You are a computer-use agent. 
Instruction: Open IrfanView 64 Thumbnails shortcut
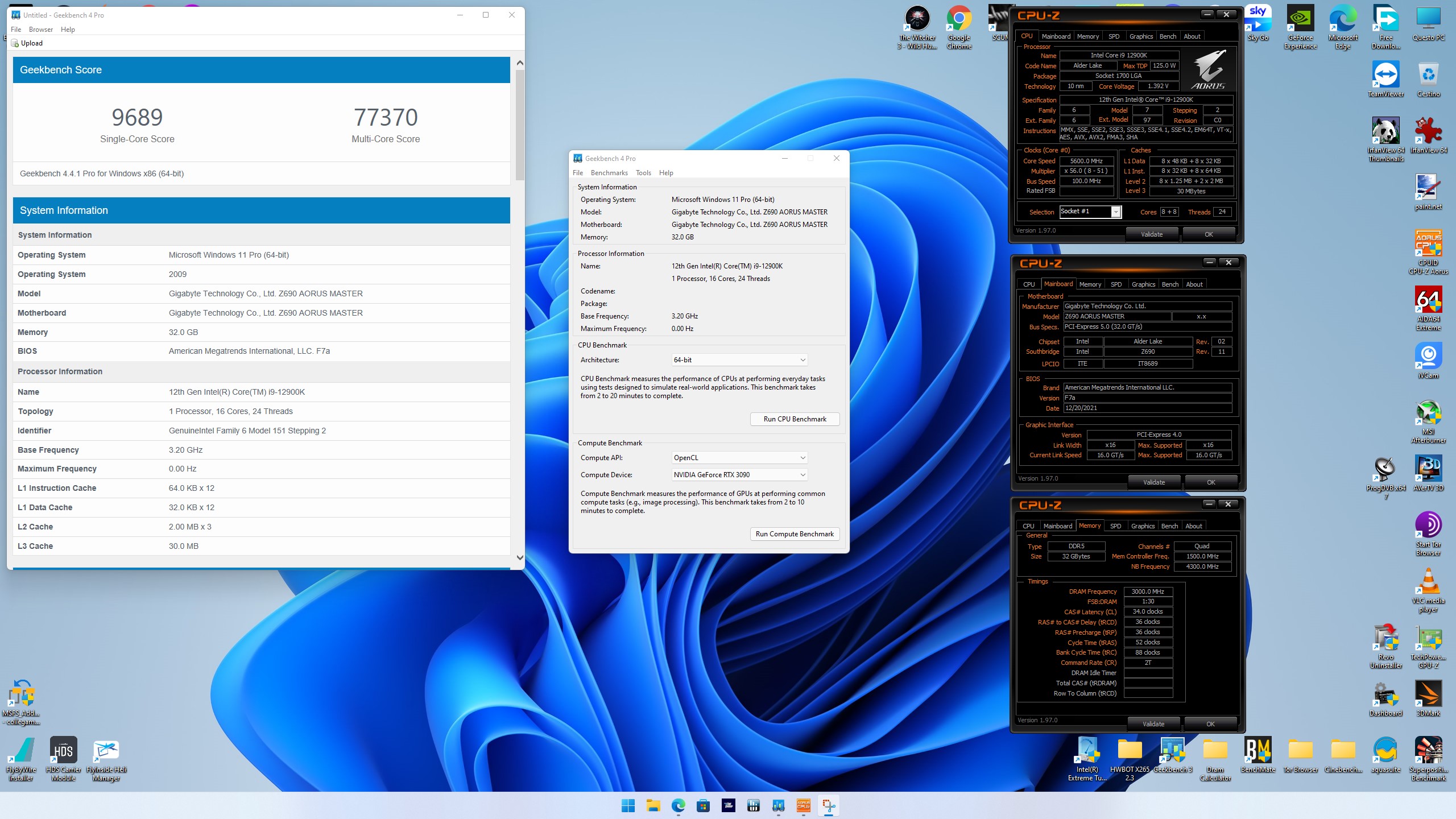coord(1385,139)
